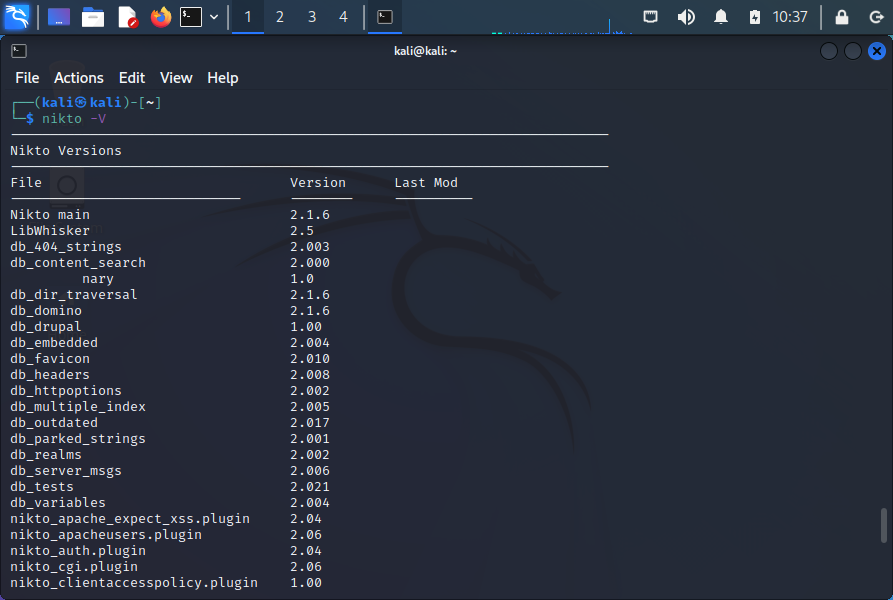Click the 'Version' column header
The image size is (893, 600).
(x=318, y=183)
